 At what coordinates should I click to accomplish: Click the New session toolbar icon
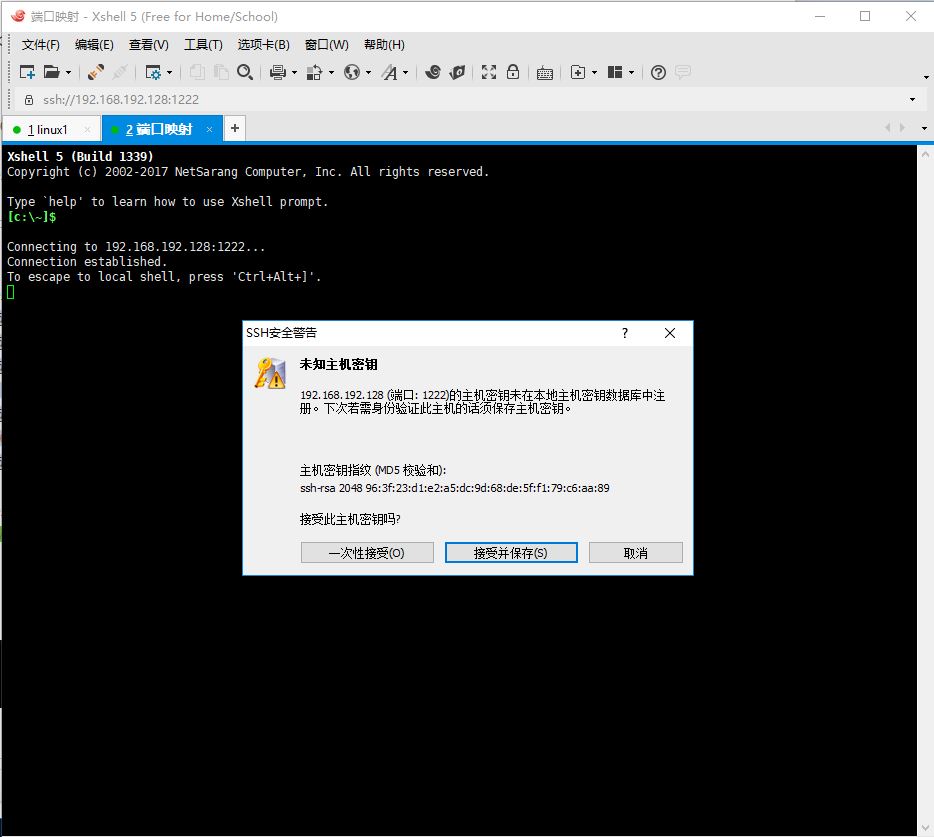[27, 72]
